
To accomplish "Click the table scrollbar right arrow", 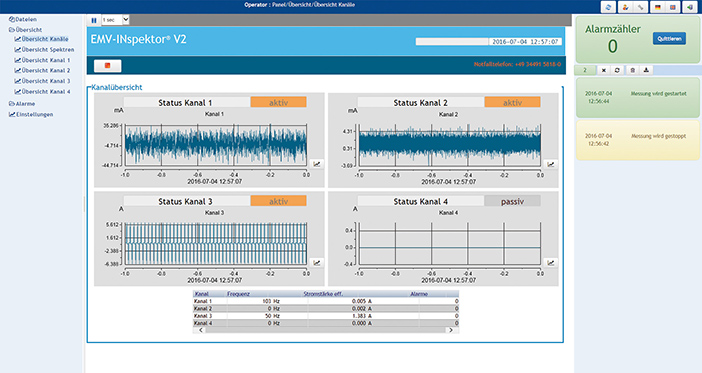I will [x=451, y=330].
